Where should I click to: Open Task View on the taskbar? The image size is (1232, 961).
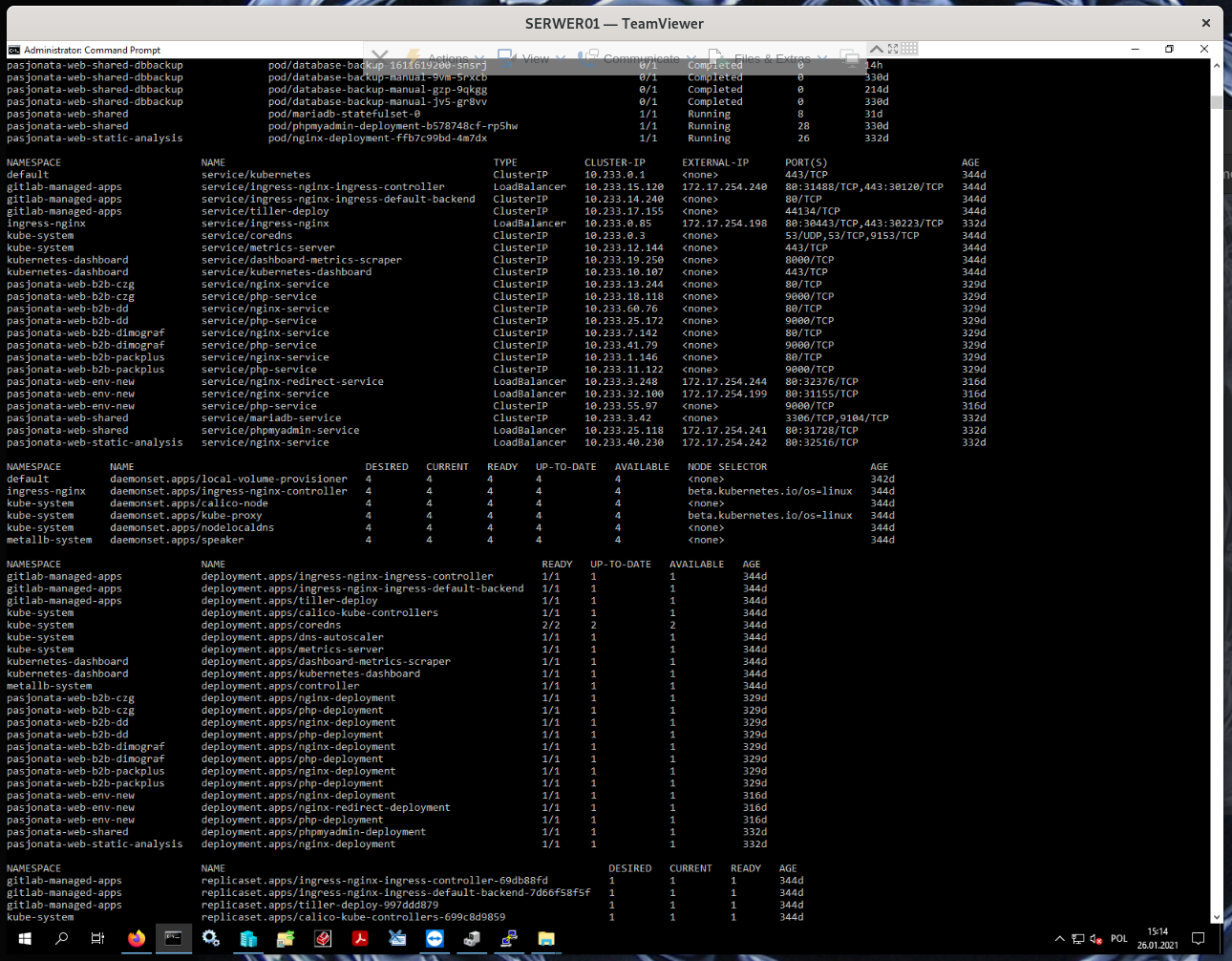[x=97, y=939]
